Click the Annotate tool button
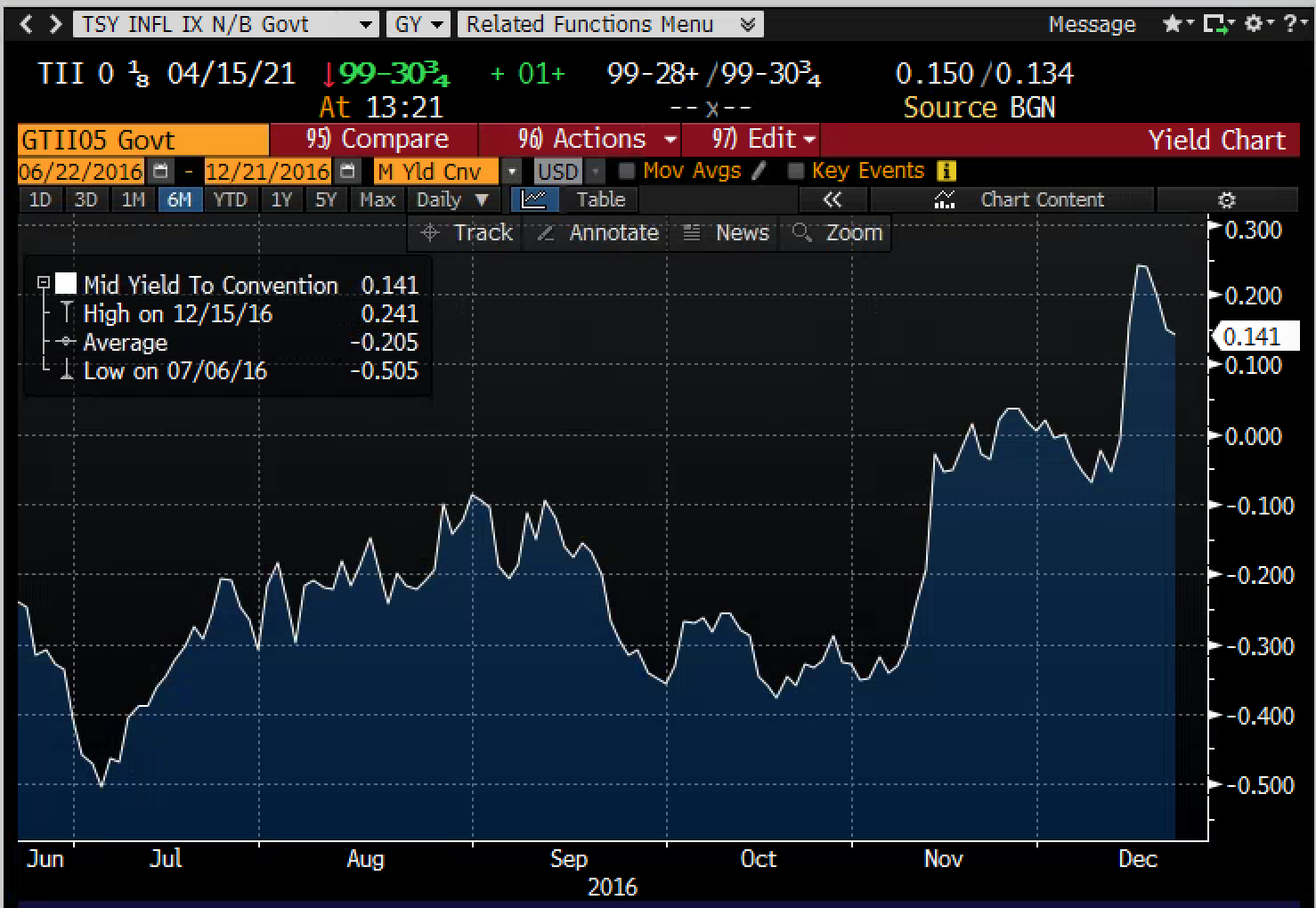The width and height of the screenshot is (1316, 908). click(599, 232)
